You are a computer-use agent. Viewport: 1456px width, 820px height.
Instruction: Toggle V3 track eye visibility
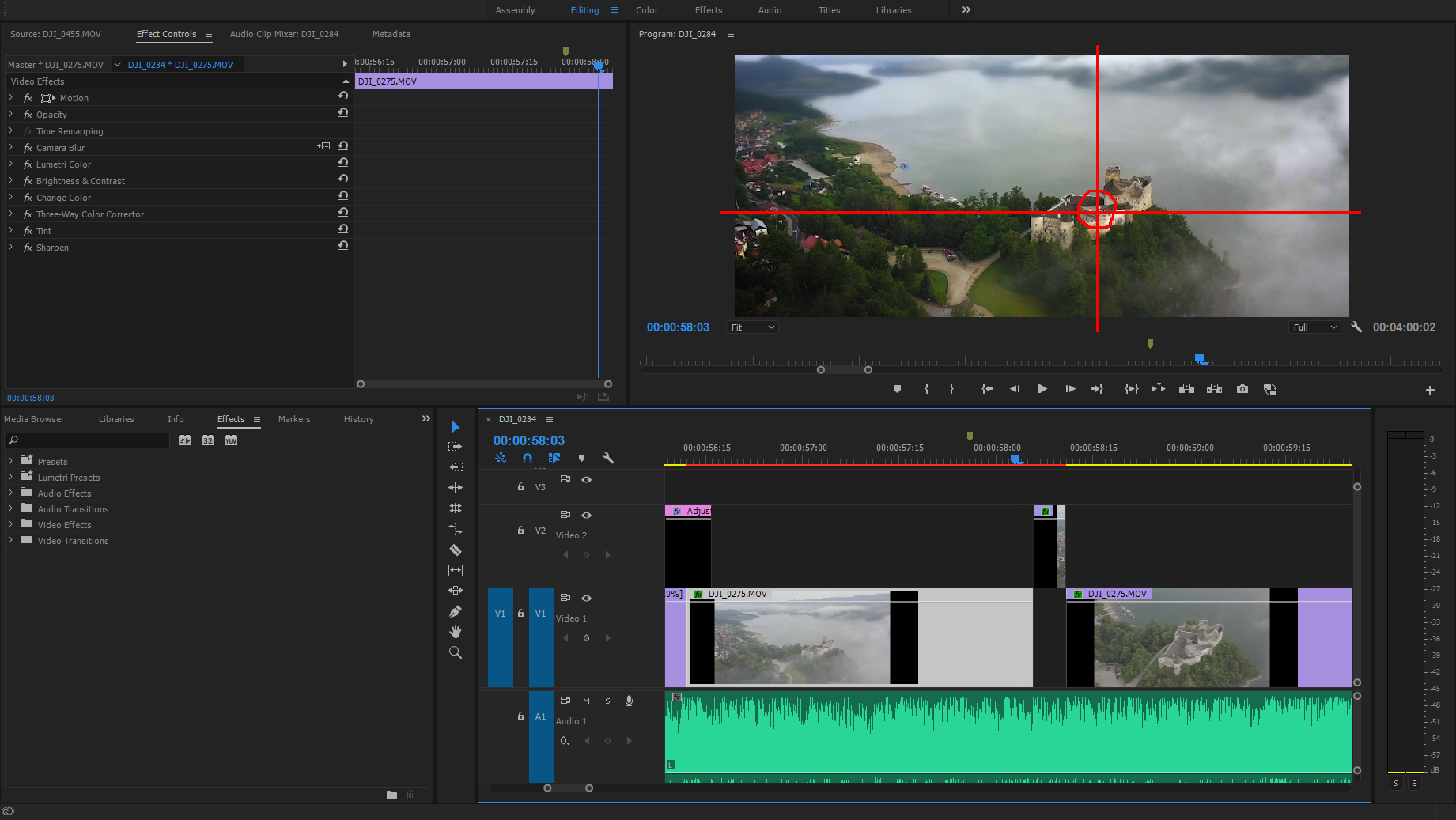tap(587, 479)
